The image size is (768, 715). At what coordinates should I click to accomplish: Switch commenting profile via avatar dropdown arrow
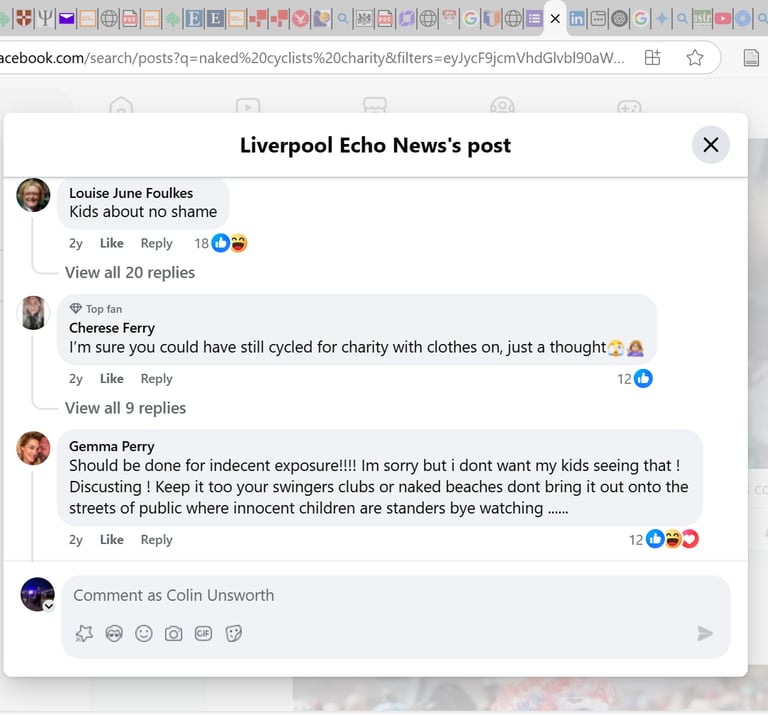tap(49, 606)
